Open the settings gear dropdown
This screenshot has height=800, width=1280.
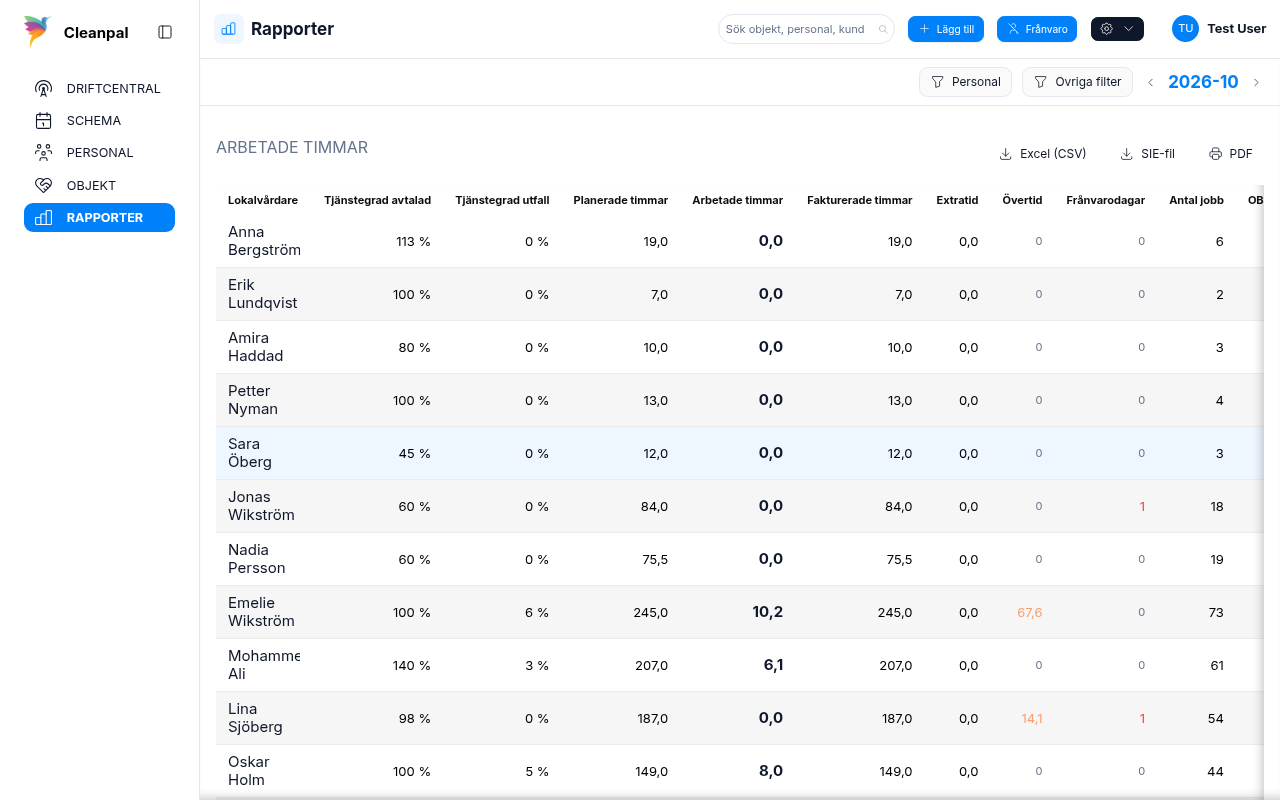1117,29
